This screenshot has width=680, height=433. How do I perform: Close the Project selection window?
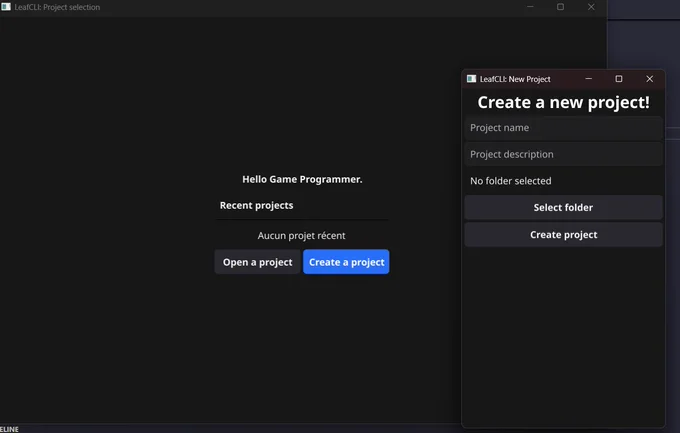[591, 7]
